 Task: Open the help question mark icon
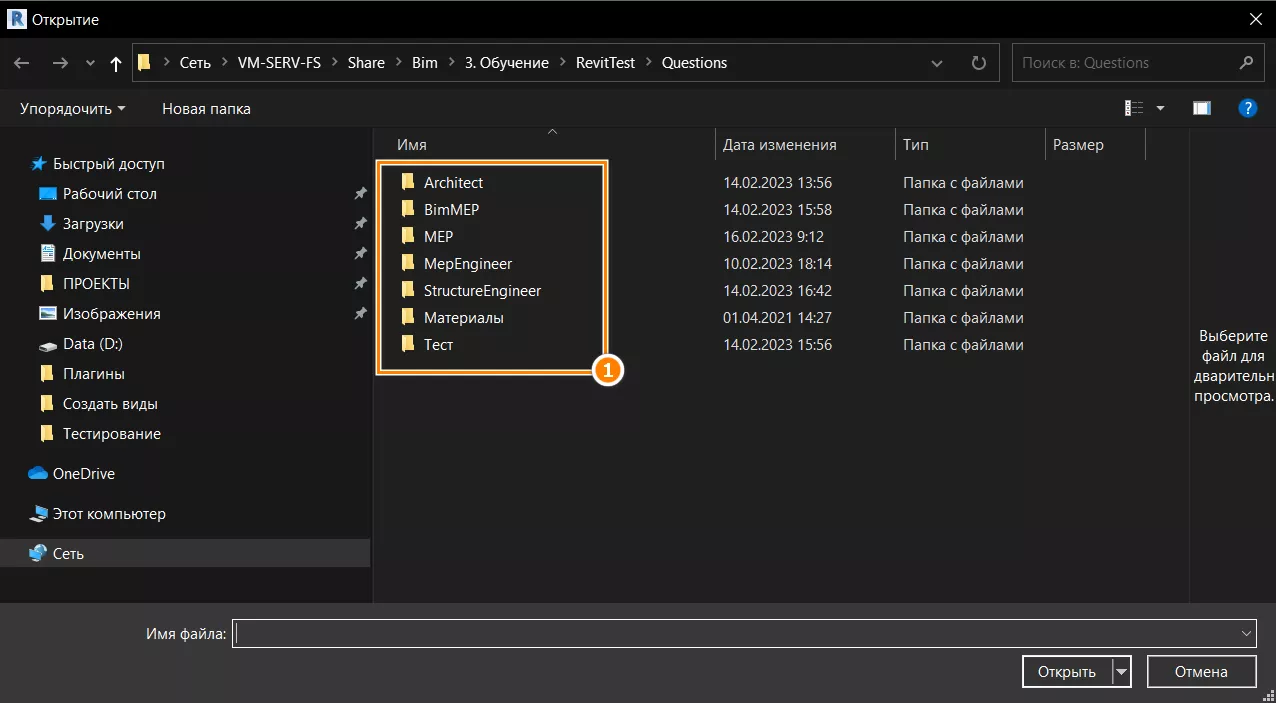pos(1247,108)
